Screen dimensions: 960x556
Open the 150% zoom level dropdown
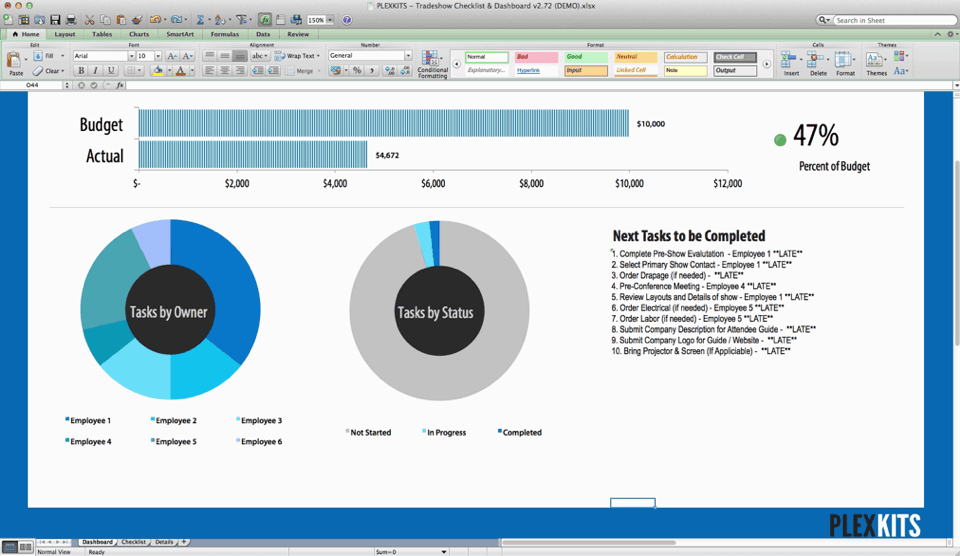[x=319, y=20]
